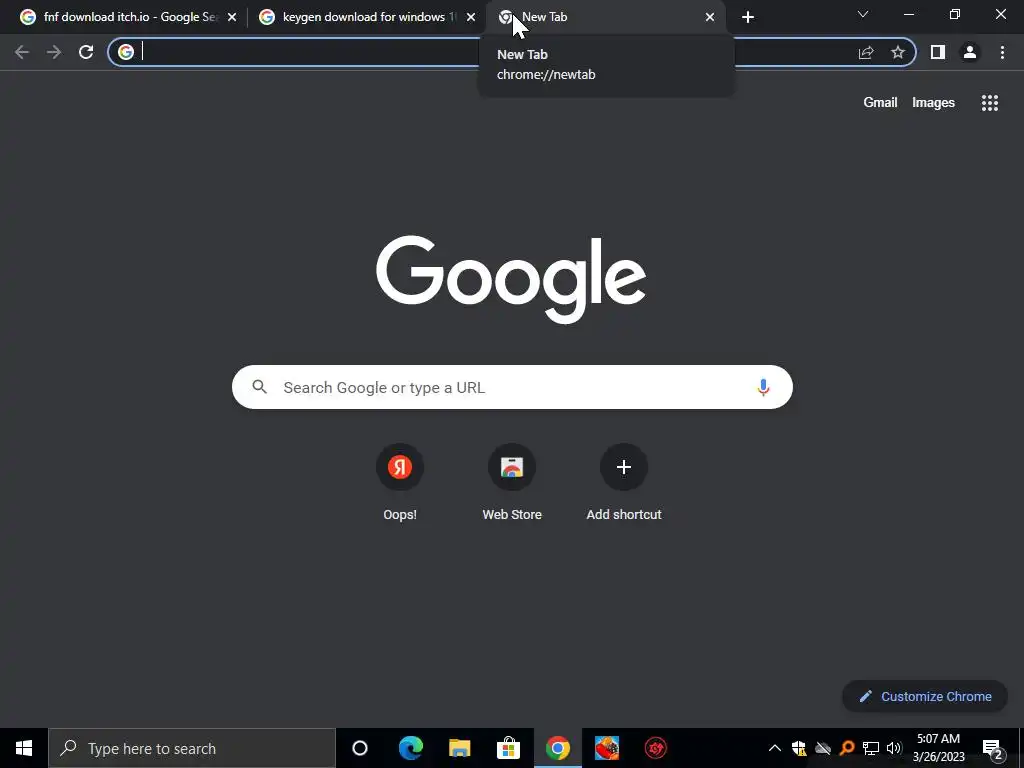Click the Add shortcut plus tile

pyautogui.click(x=624, y=467)
